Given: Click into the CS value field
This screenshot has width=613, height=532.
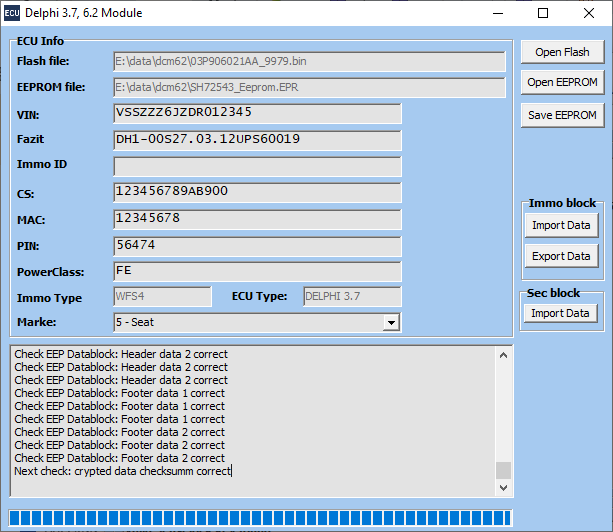Looking at the screenshot, I should coord(257,192).
